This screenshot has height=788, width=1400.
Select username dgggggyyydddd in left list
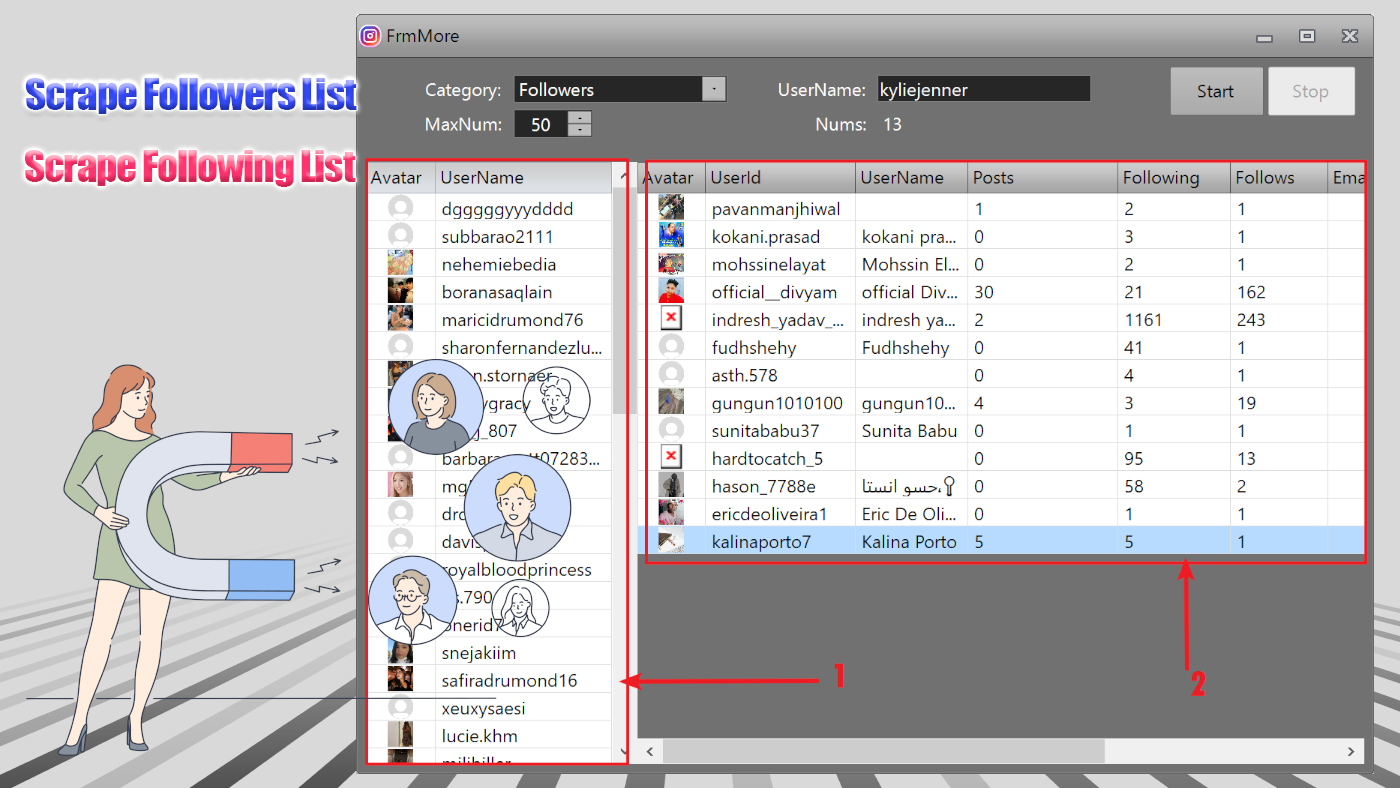pos(507,209)
